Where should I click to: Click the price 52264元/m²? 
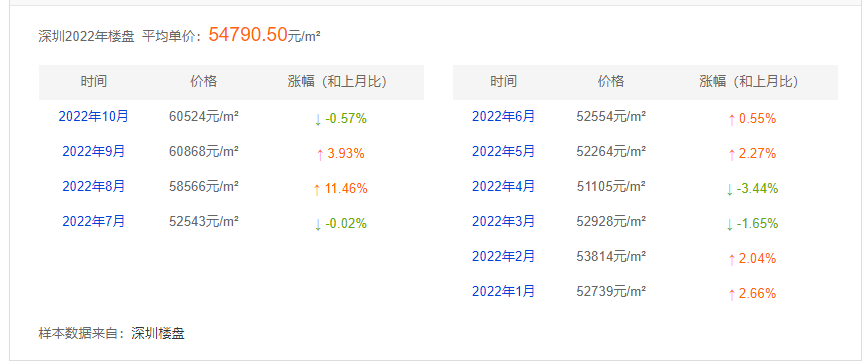point(611,151)
